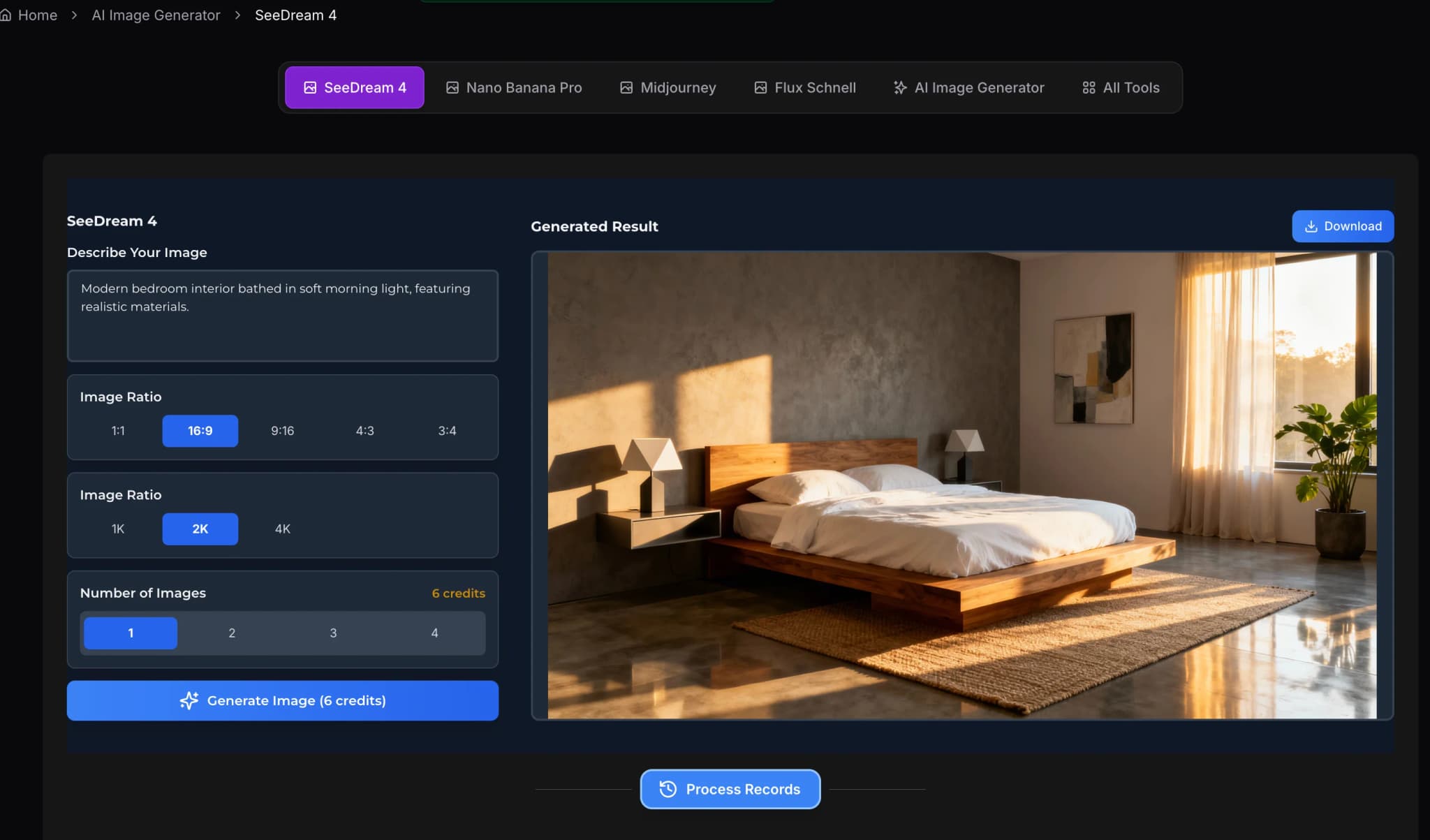Pick the 1K resolution option
The height and width of the screenshot is (840, 1430).
tap(118, 529)
